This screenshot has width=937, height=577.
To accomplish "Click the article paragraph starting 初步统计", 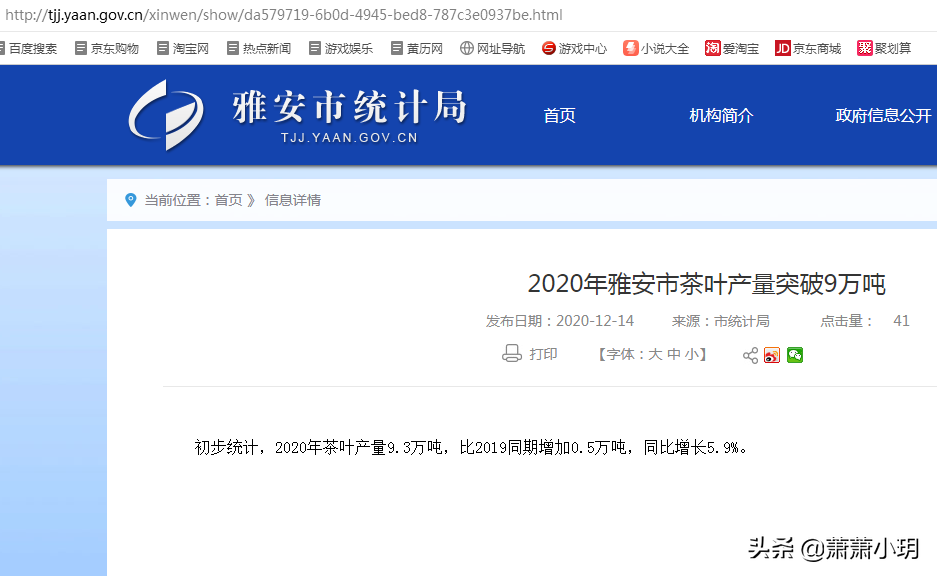I will tap(470, 447).
